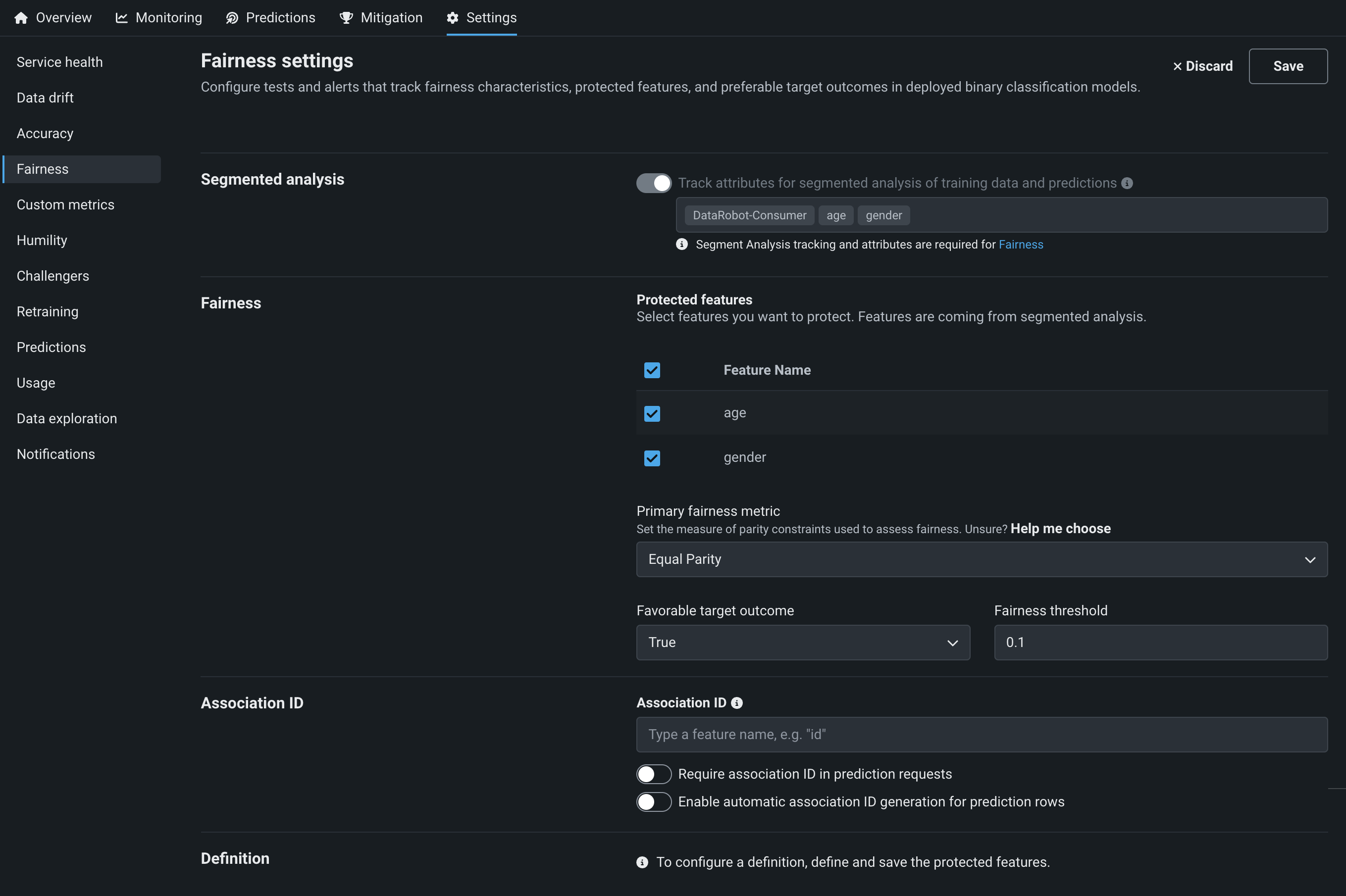The height and width of the screenshot is (896, 1346).
Task: Select Custom metrics in the sidebar
Action: 65,204
